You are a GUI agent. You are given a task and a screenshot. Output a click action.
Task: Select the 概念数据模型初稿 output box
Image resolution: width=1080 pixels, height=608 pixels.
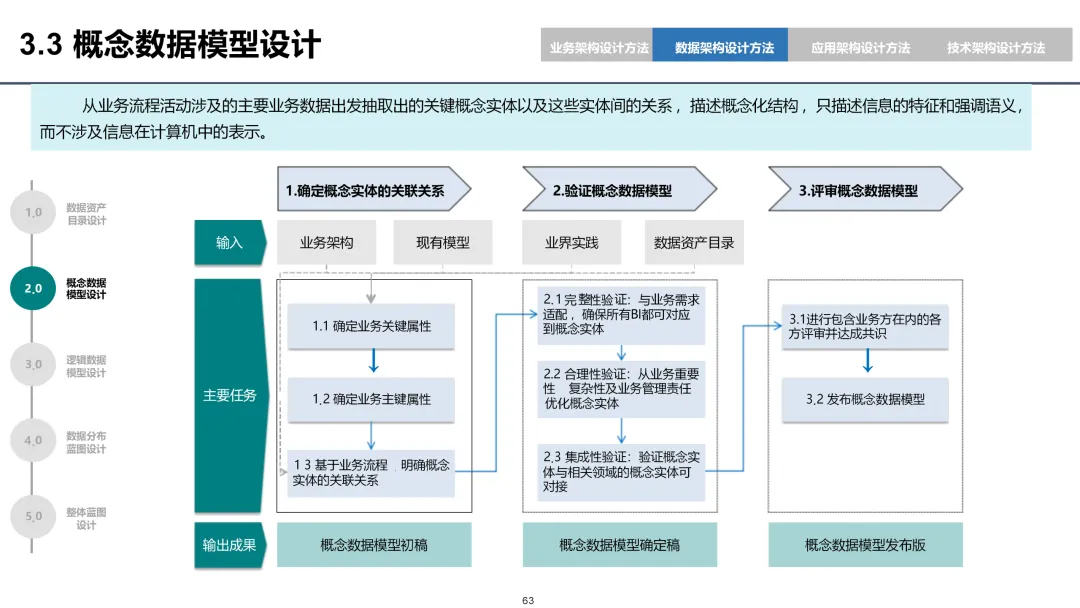tap(374, 545)
